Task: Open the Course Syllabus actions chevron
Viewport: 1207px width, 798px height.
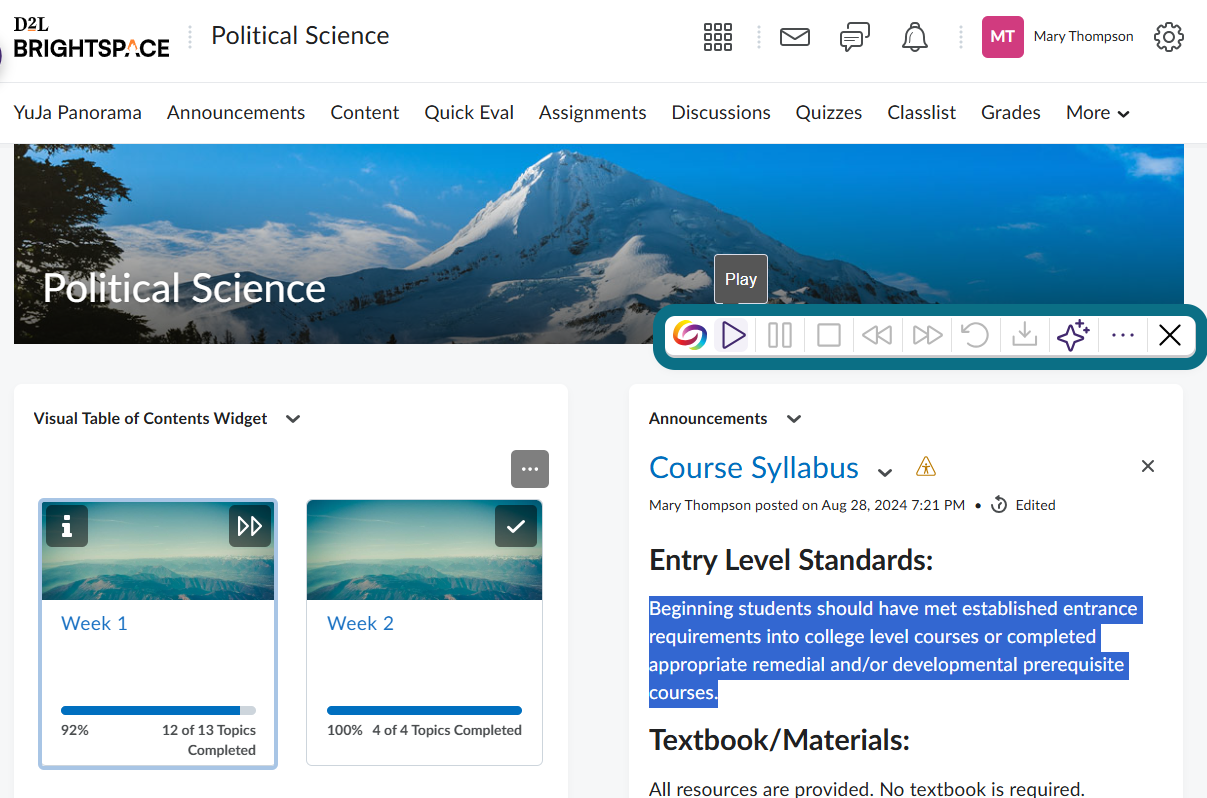Action: click(x=885, y=471)
